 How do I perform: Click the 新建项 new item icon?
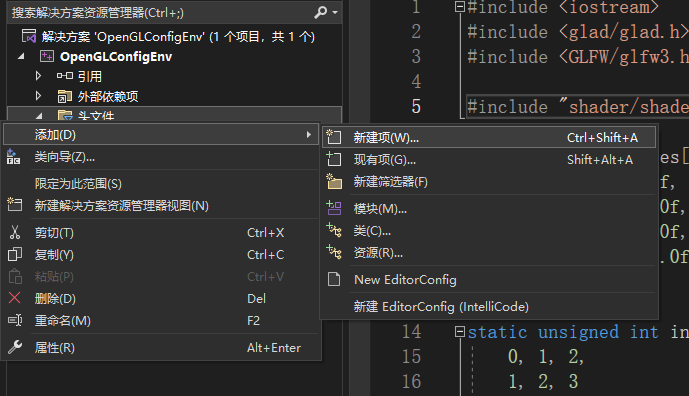[334, 137]
